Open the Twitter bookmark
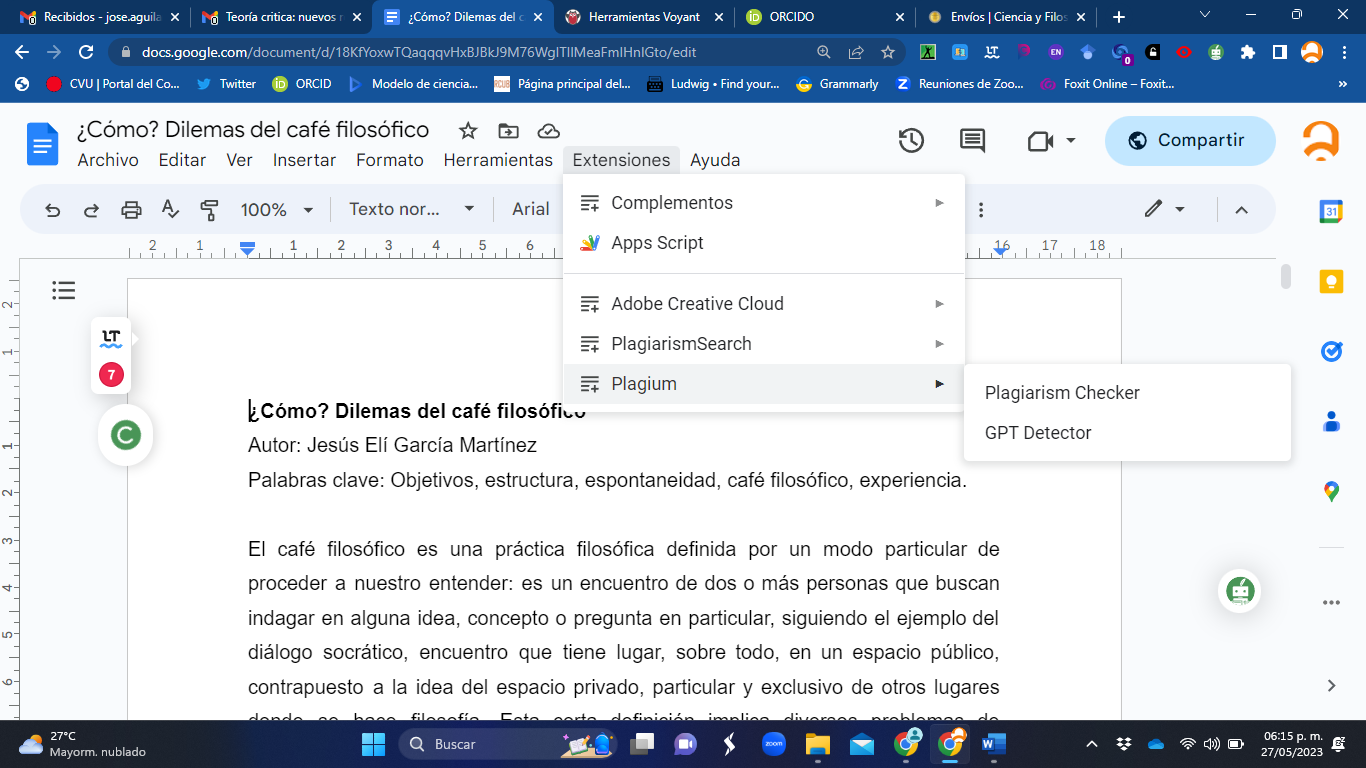The image size is (1366, 768). click(226, 84)
